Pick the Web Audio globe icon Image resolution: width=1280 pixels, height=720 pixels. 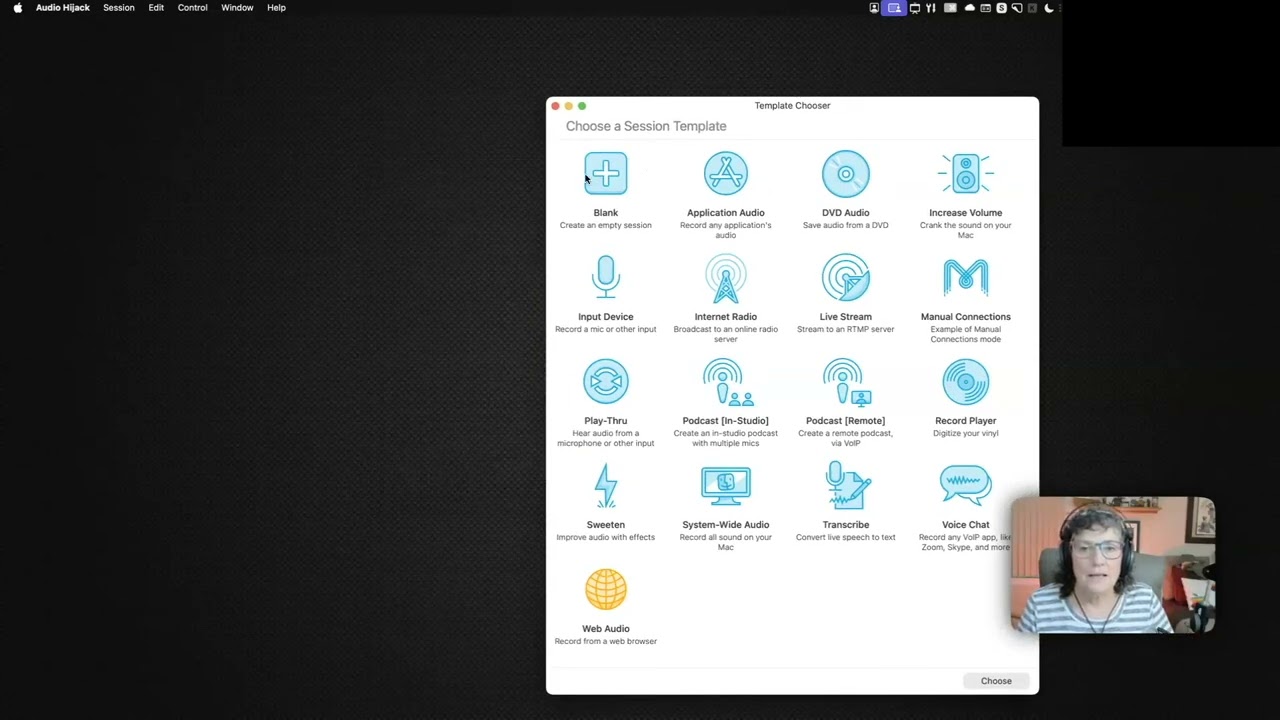606,590
